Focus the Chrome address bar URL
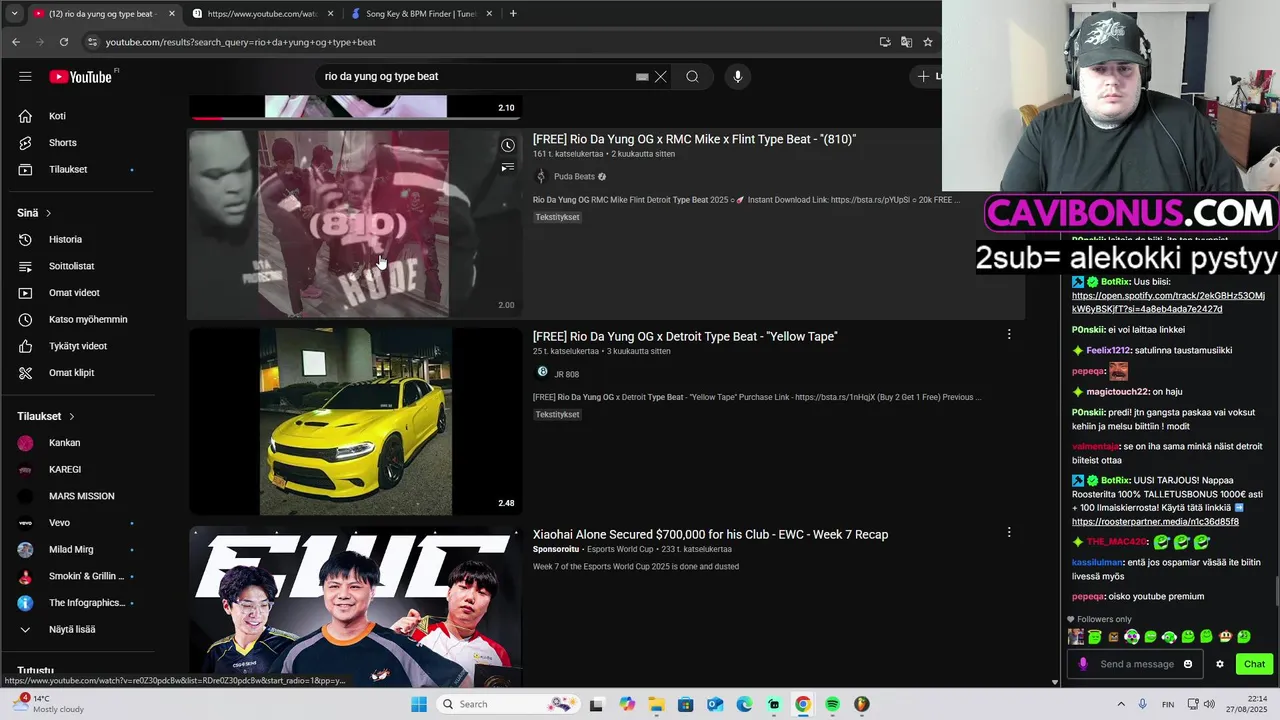1280x720 pixels. [x=241, y=42]
